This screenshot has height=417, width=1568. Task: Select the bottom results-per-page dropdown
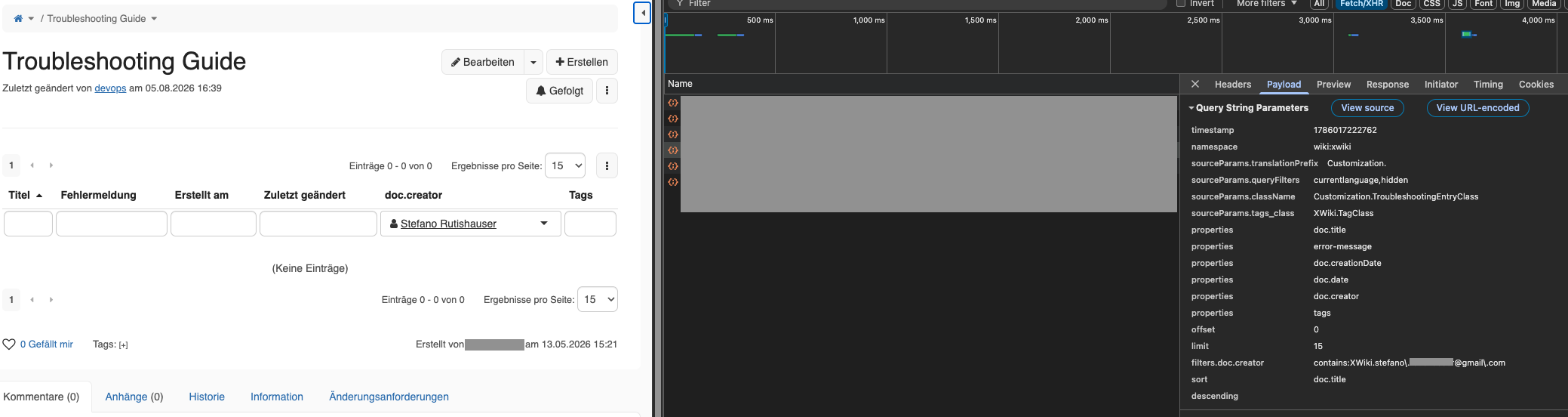[x=598, y=300]
